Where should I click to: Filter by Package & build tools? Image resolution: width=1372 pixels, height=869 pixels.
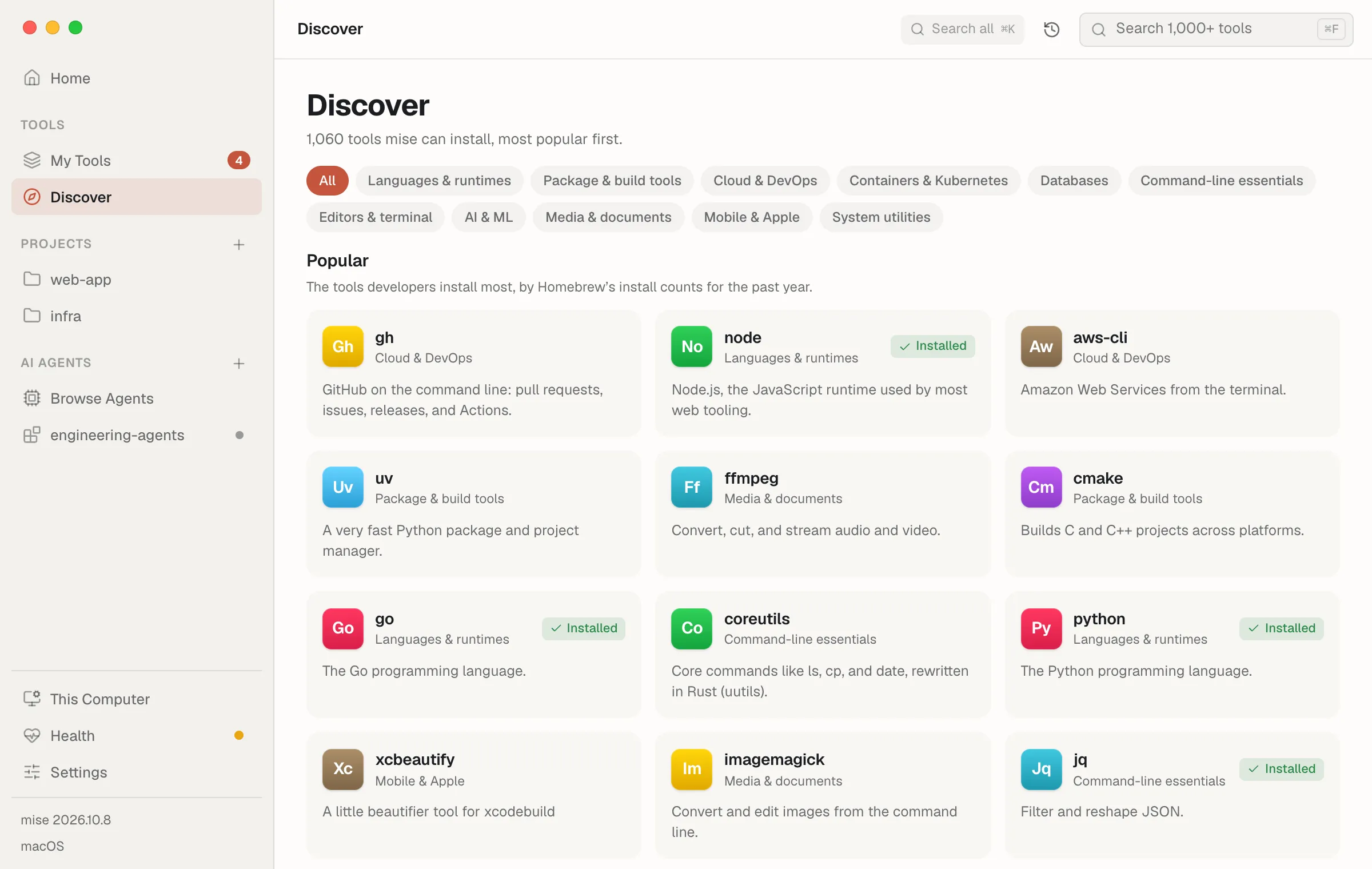pyautogui.click(x=612, y=181)
